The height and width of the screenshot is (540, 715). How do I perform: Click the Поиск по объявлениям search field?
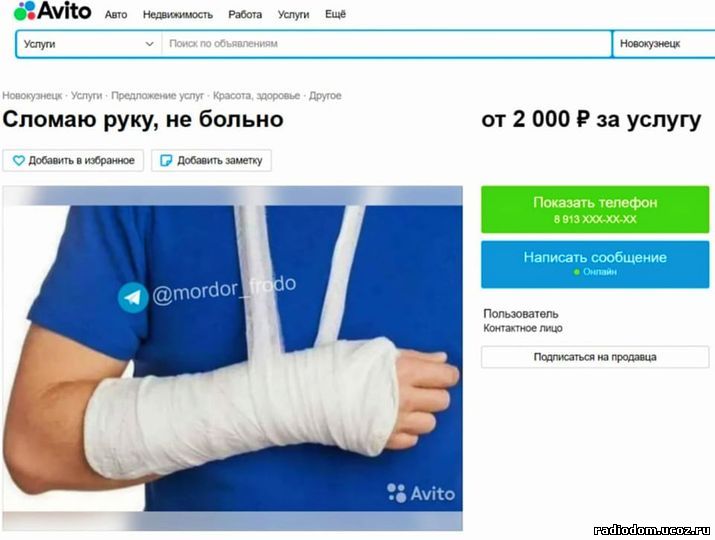pos(387,44)
